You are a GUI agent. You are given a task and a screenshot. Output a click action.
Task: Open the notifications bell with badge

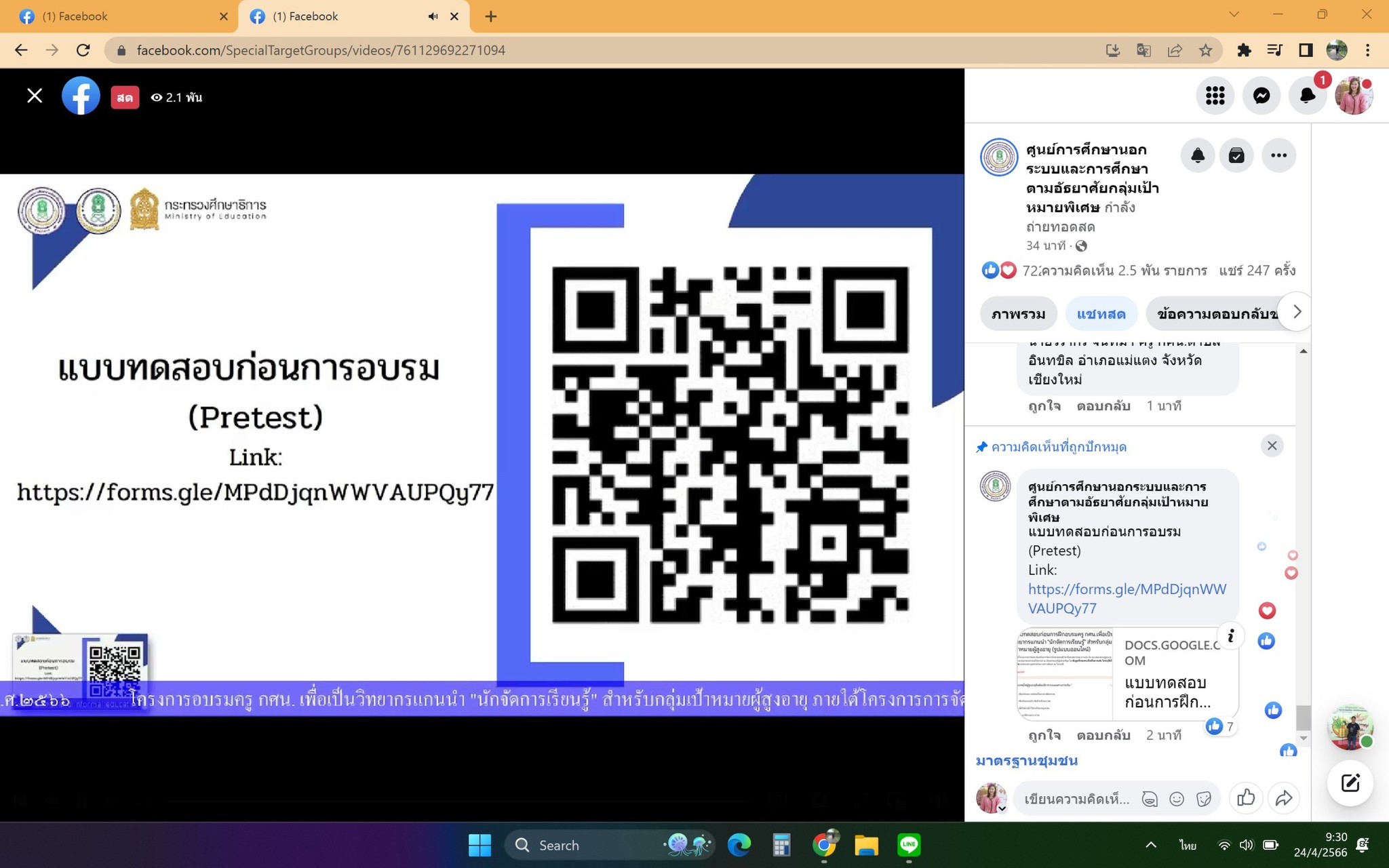pyautogui.click(x=1307, y=96)
